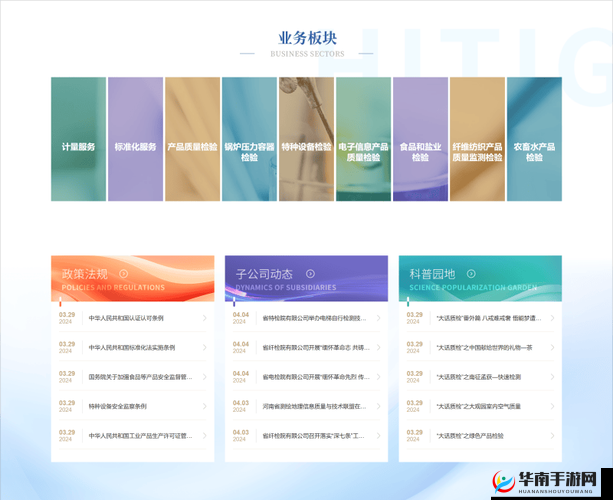Open the 标准化服务 sector card
Image resolution: width=613 pixels, height=500 pixels.
[x=135, y=139]
